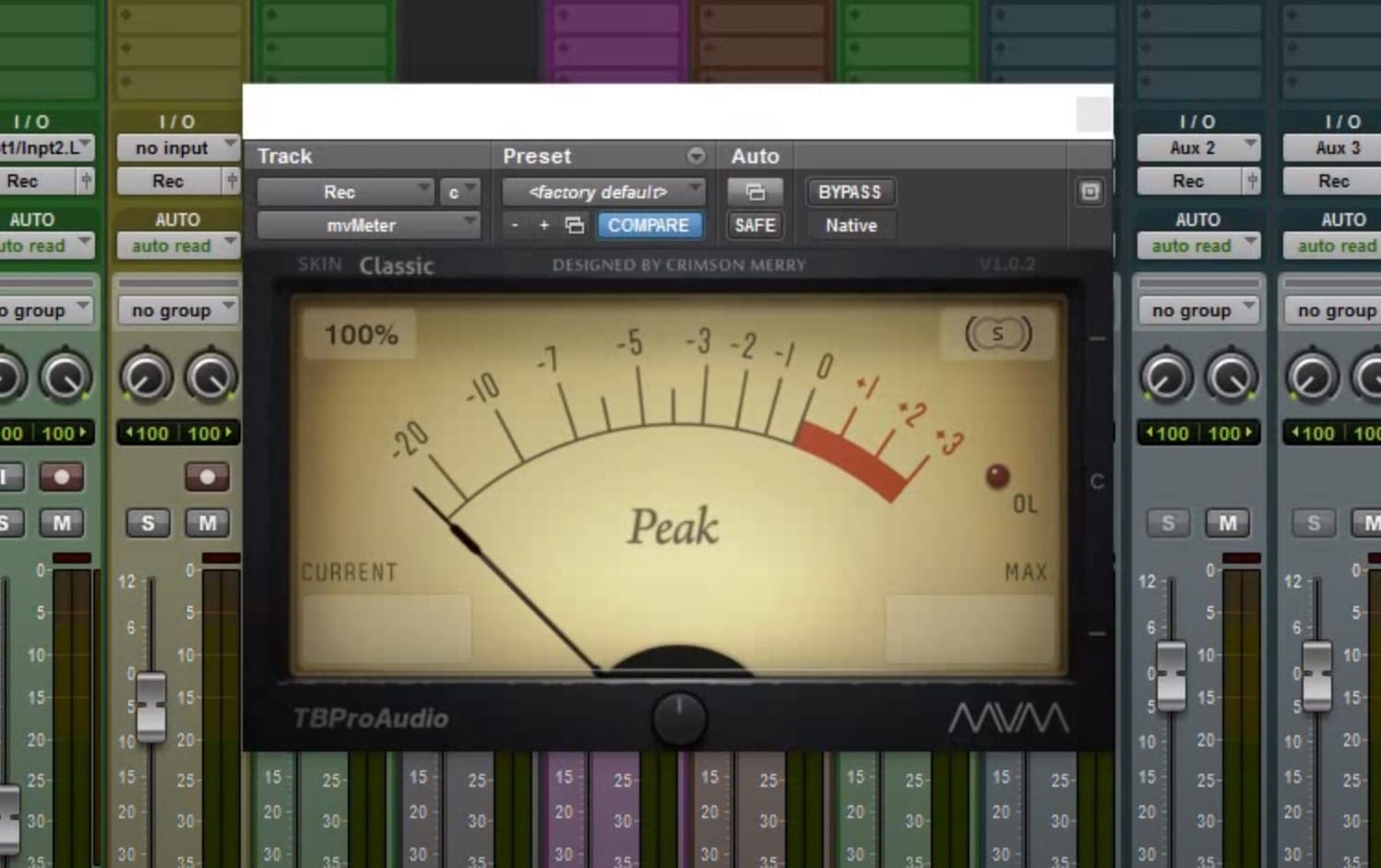Click Rec output button on Aux 3 channel
This screenshot has height=868, width=1381.
(1332, 181)
